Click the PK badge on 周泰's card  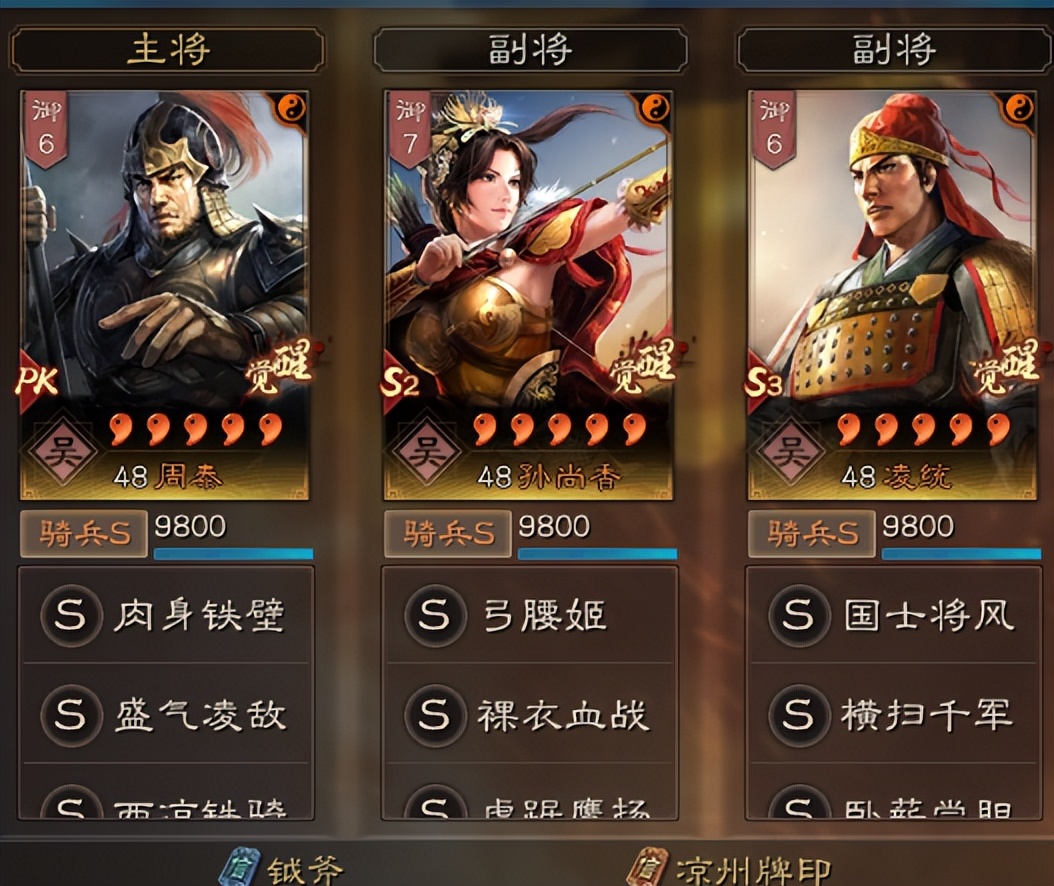pos(36,380)
